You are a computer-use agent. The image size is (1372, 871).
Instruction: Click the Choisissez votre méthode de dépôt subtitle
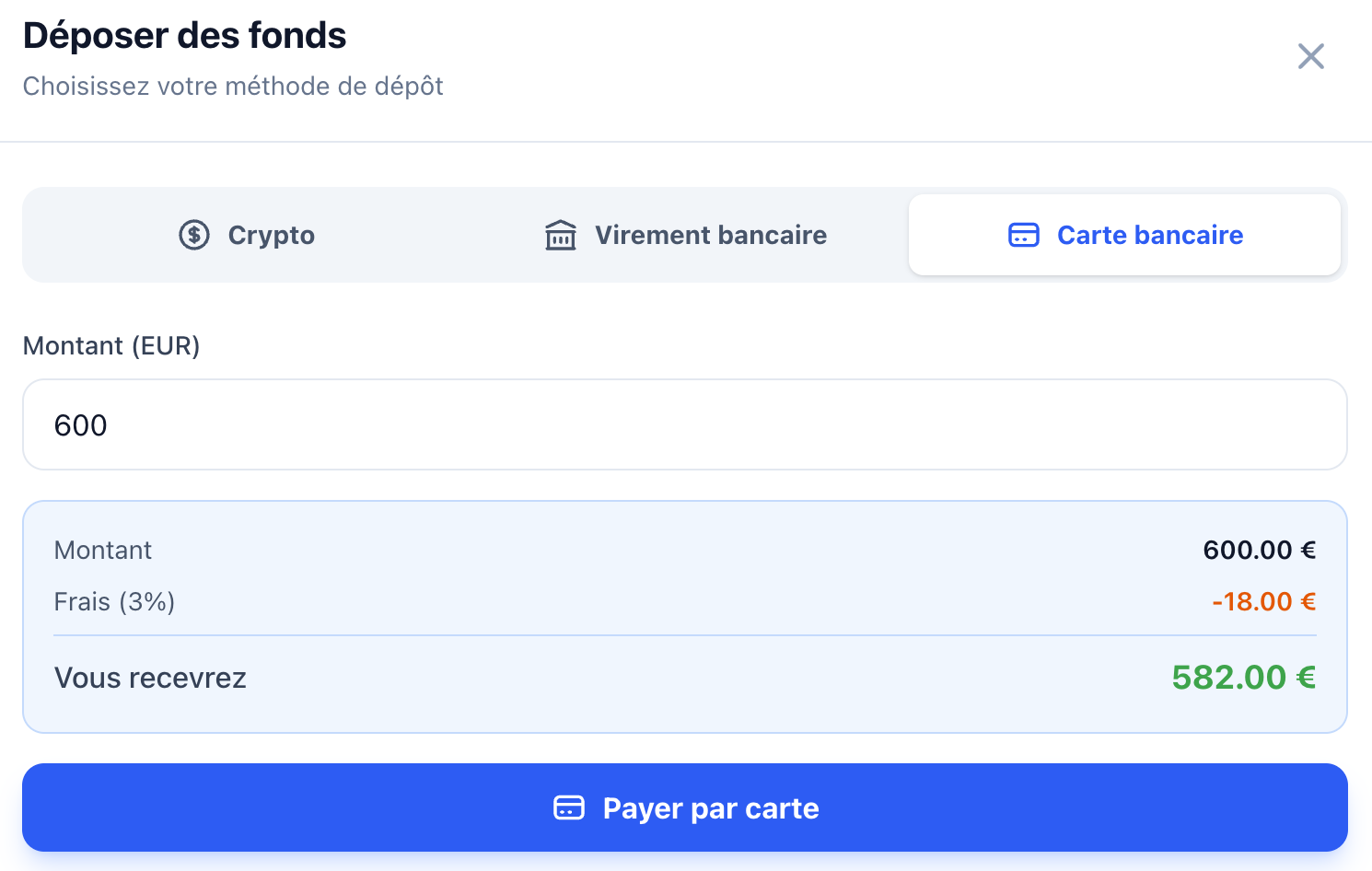tap(233, 87)
